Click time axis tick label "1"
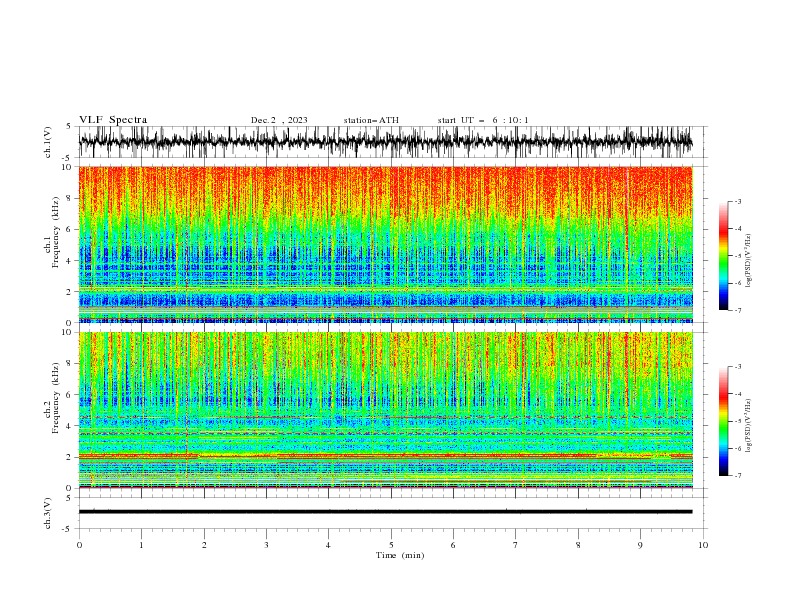Screen dimensions: 792x612 141,545
